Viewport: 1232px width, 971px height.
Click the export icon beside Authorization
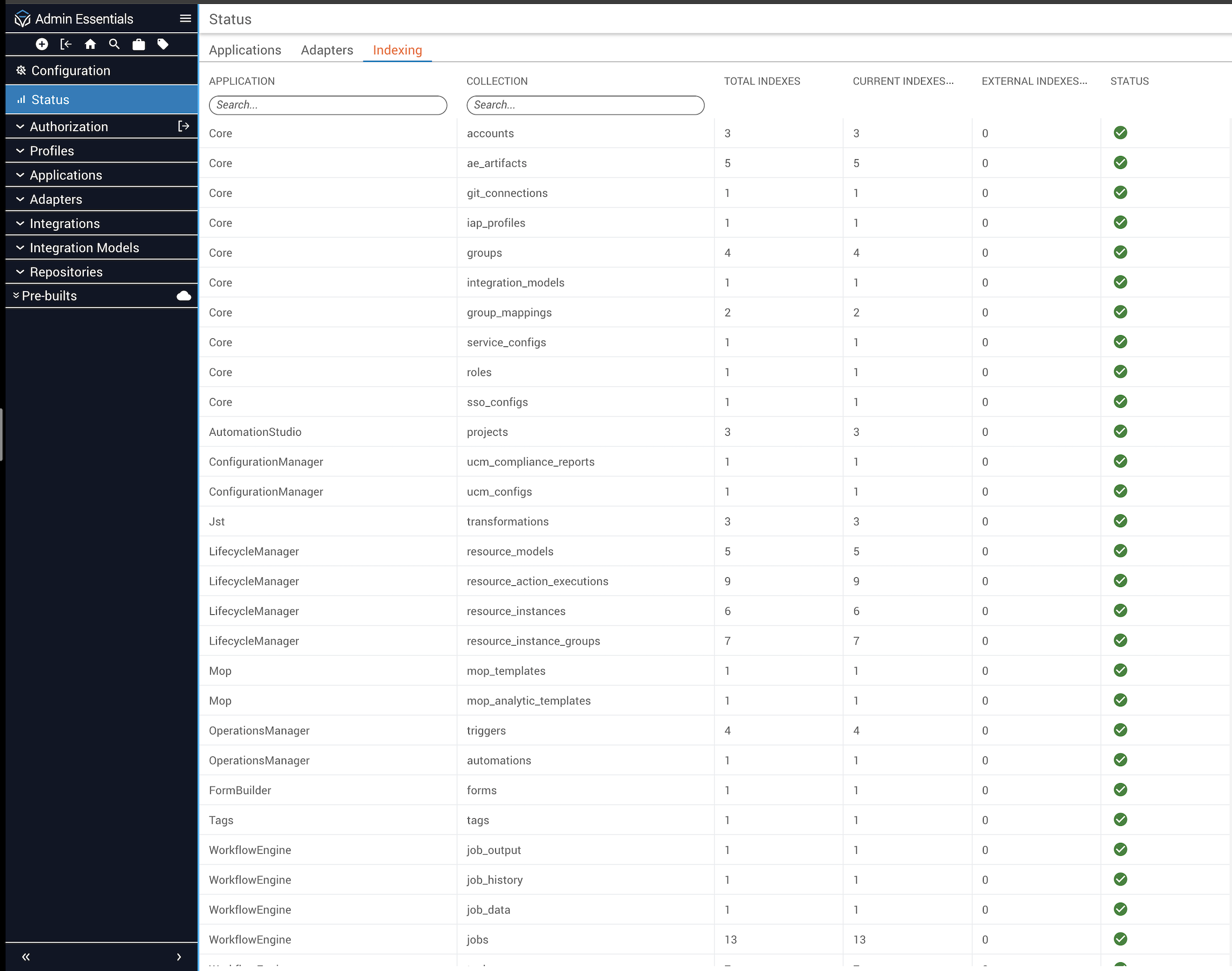pyautogui.click(x=183, y=126)
